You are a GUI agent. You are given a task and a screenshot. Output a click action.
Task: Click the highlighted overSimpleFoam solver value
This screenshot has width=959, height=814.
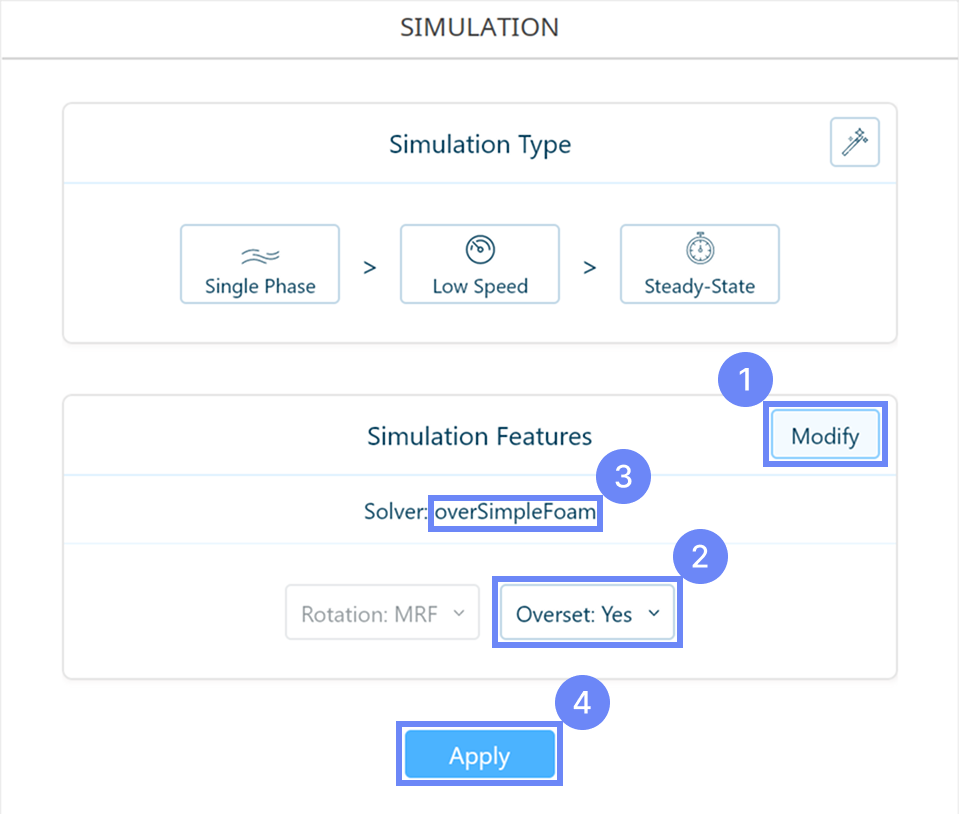[x=515, y=512]
